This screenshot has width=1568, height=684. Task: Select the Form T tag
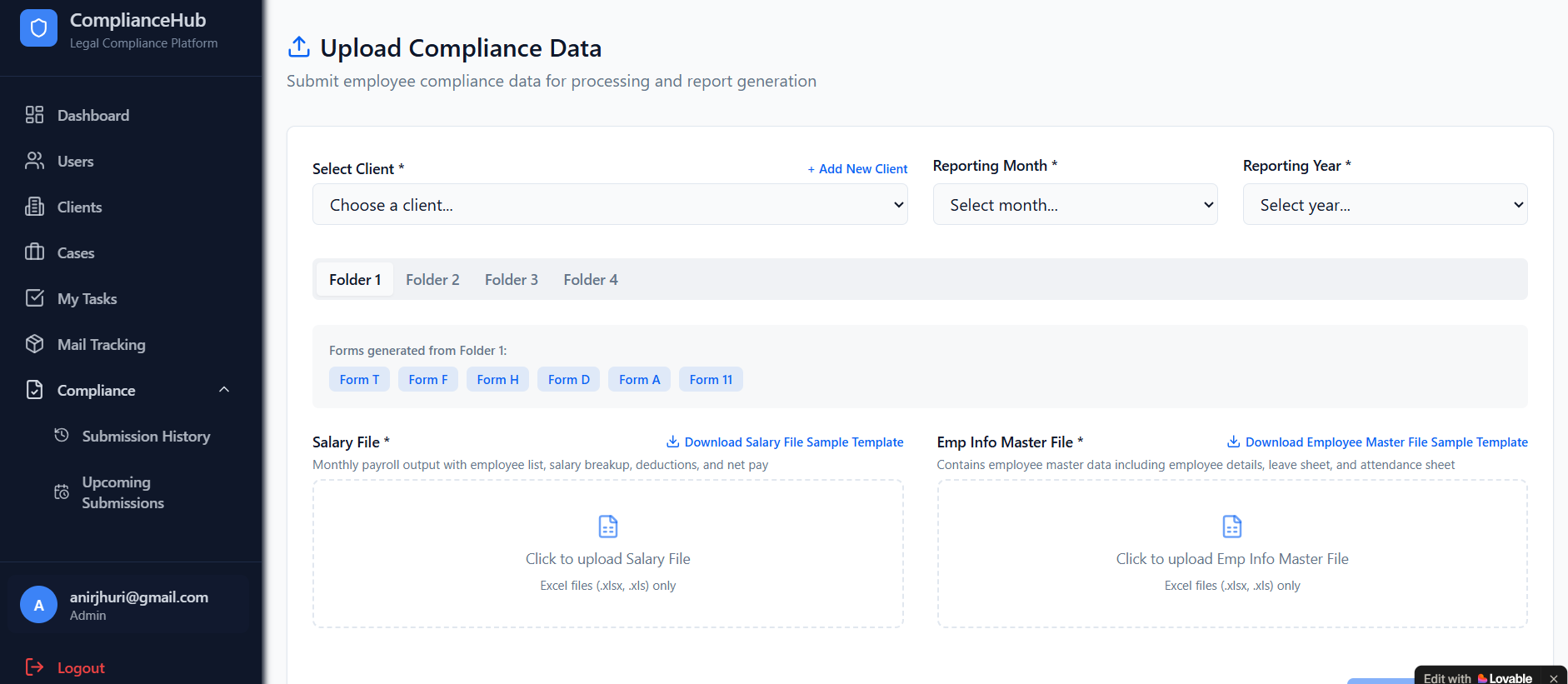359,379
